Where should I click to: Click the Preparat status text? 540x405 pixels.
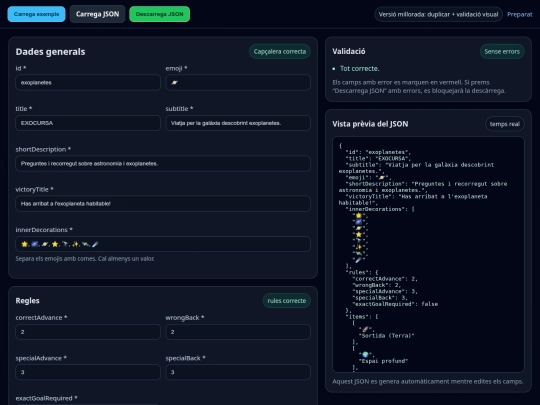[x=519, y=14]
